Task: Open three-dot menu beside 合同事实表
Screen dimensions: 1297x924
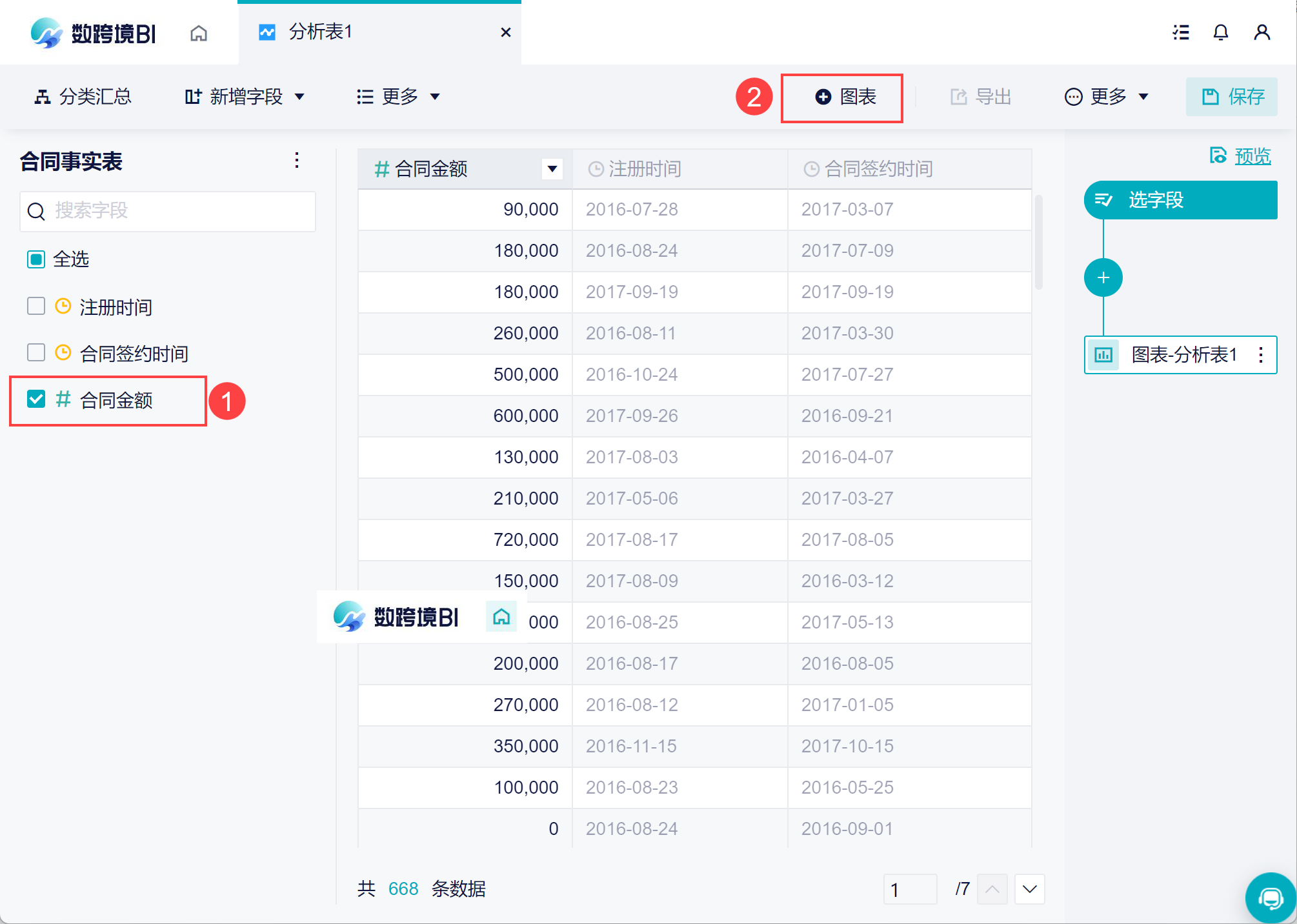Action: [x=297, y=160]
